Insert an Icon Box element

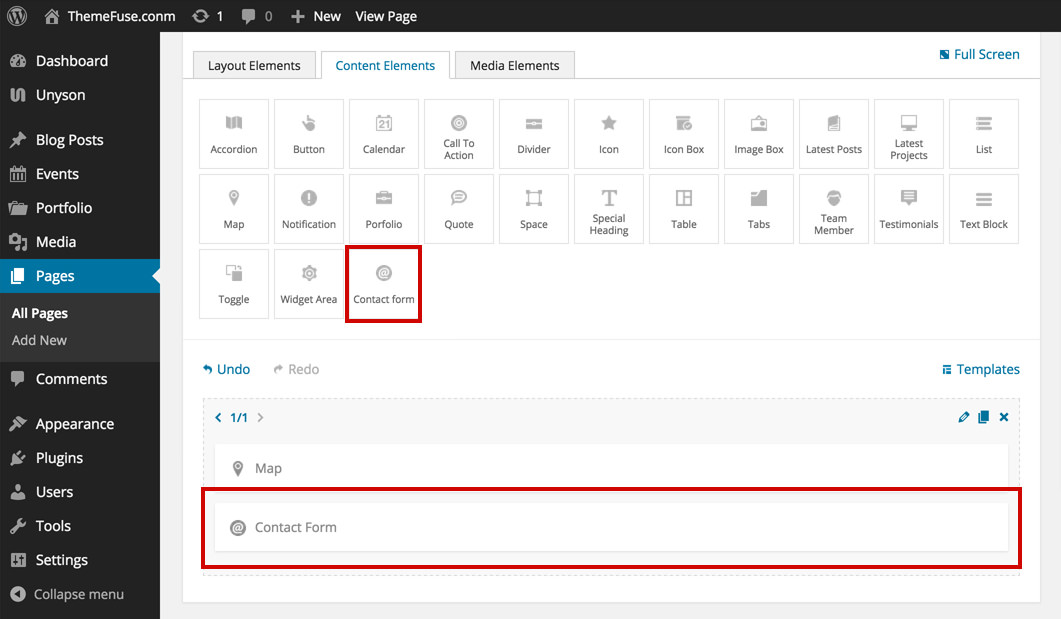click(x=683, y=134)
